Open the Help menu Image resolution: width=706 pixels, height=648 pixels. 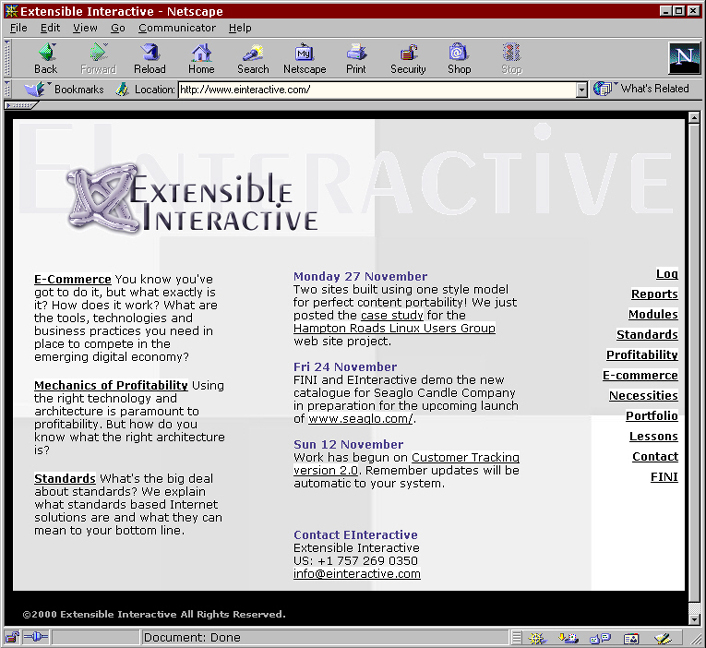coord(240,28)
